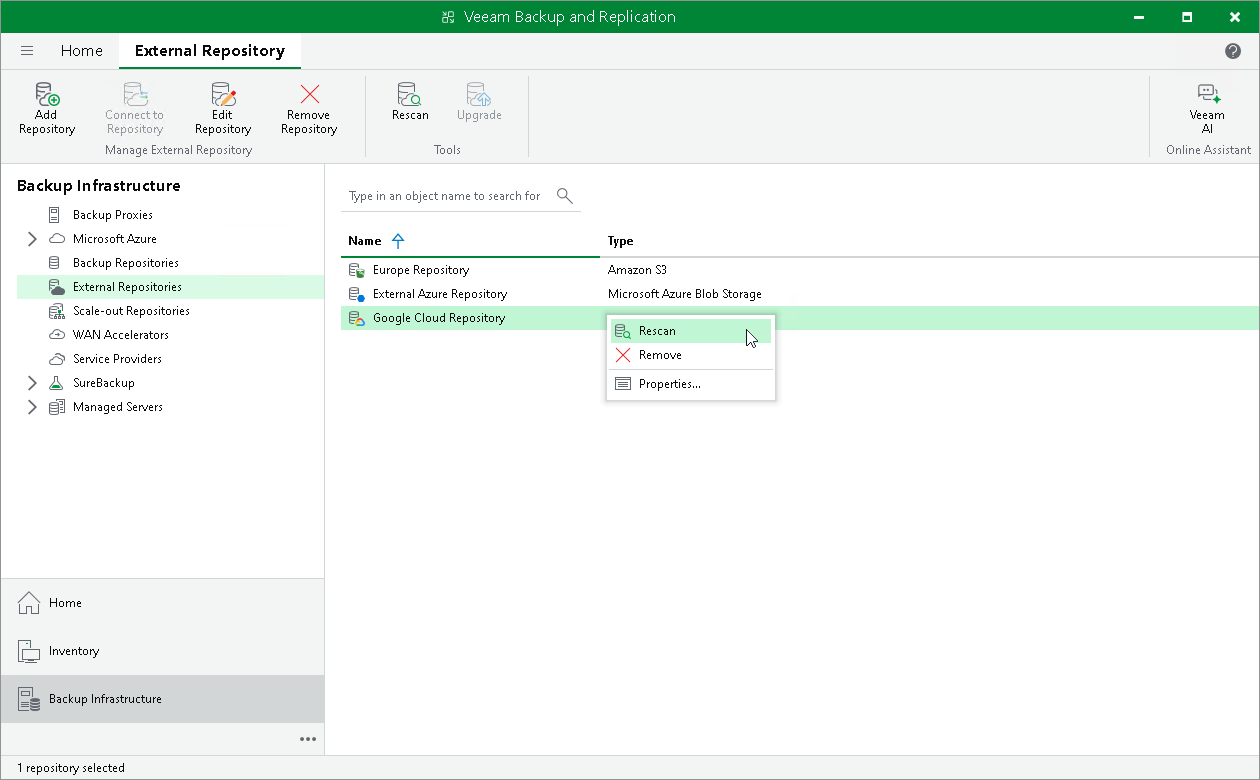The height and width of the screenshot is (780, 1260).
Task: Click the Europe Repository row icon
Action: pos(356,270)
